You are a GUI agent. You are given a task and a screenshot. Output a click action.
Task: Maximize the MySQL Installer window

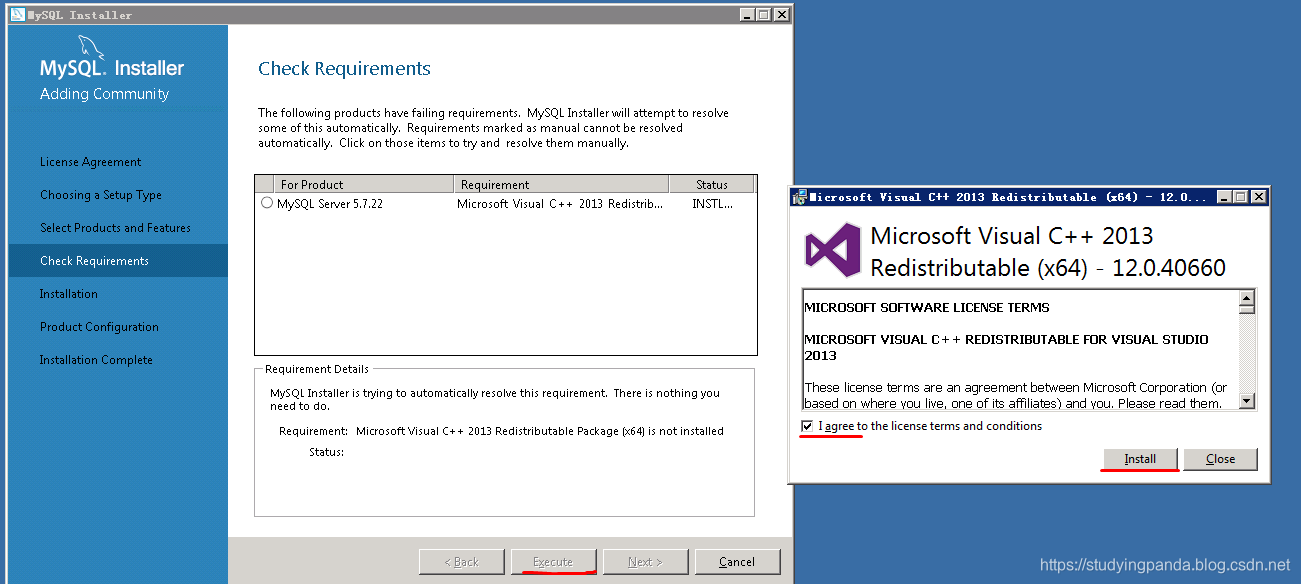(x=764, y=15)
